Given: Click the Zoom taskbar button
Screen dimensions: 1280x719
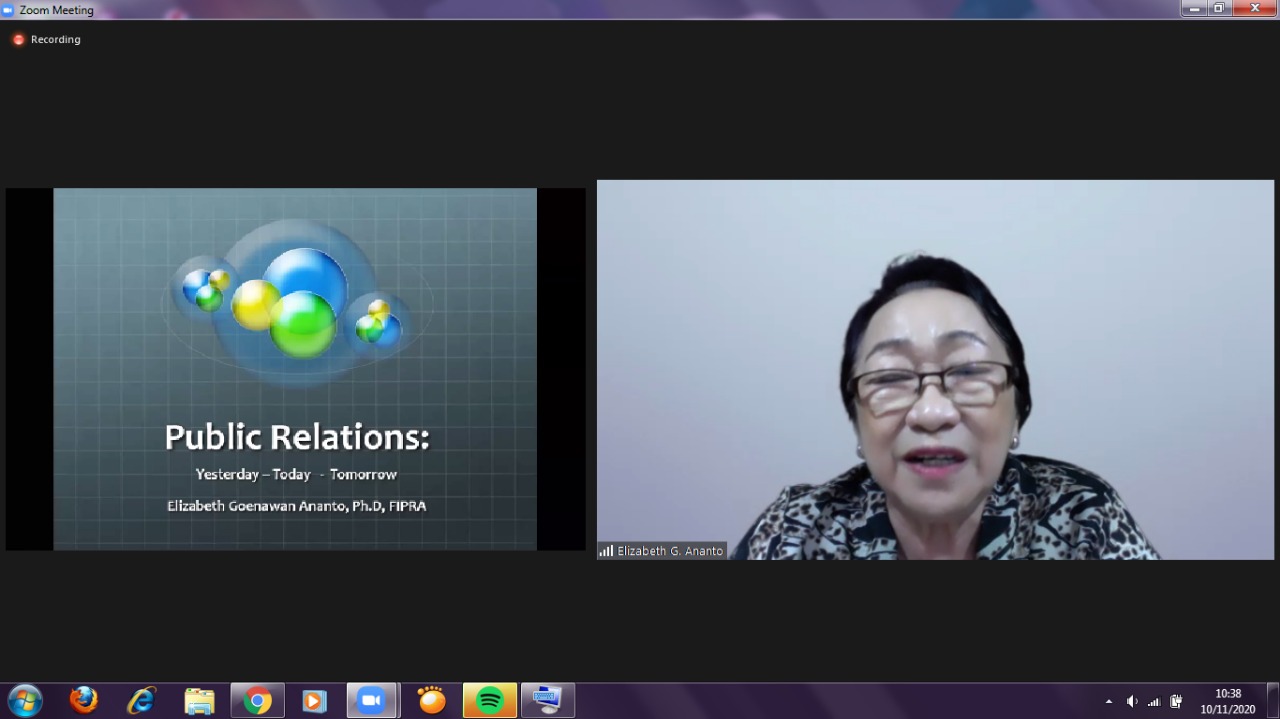Looking at the screenshot, I should [372, 700].
